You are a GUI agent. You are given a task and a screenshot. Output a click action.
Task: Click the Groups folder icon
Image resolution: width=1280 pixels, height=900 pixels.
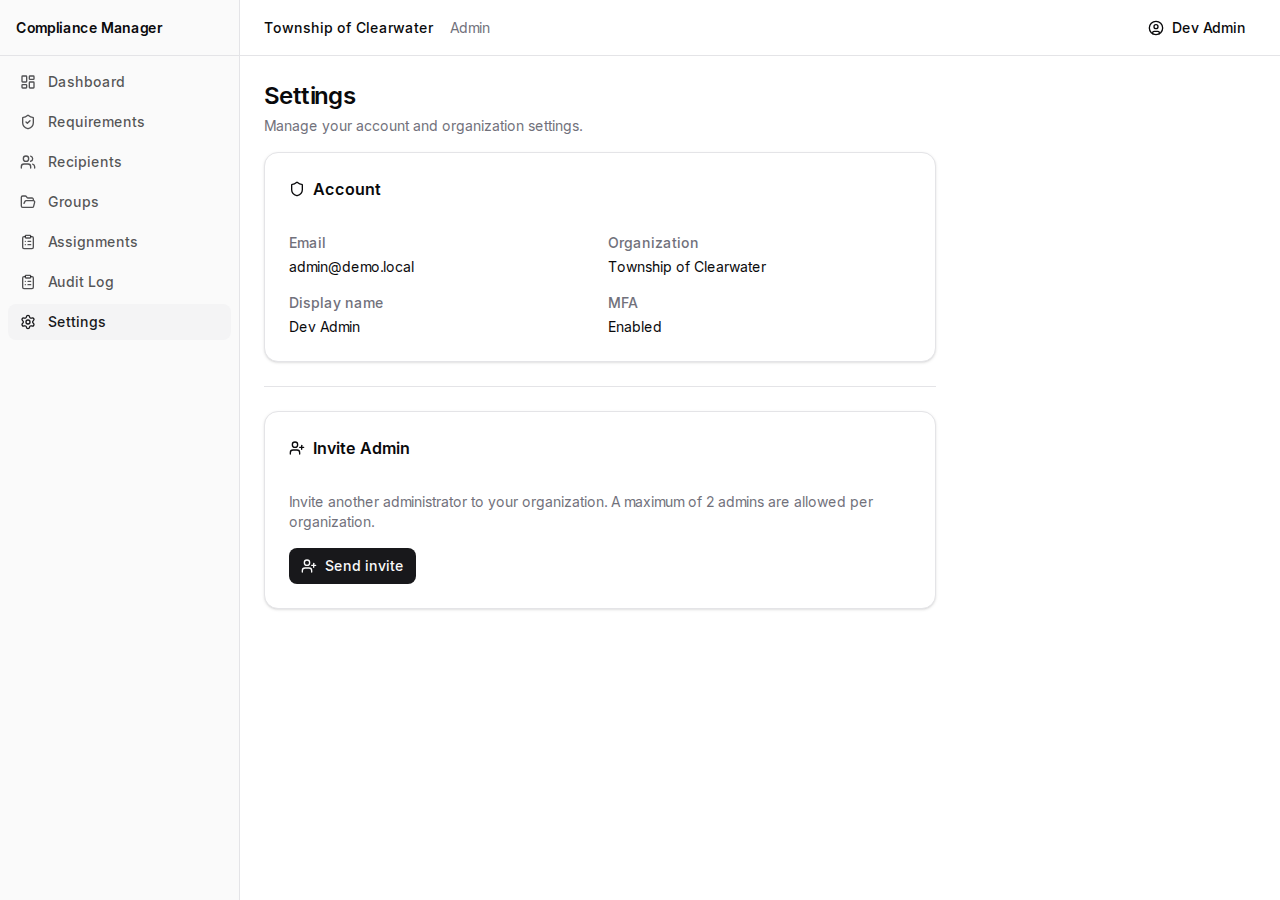[28, 202]
